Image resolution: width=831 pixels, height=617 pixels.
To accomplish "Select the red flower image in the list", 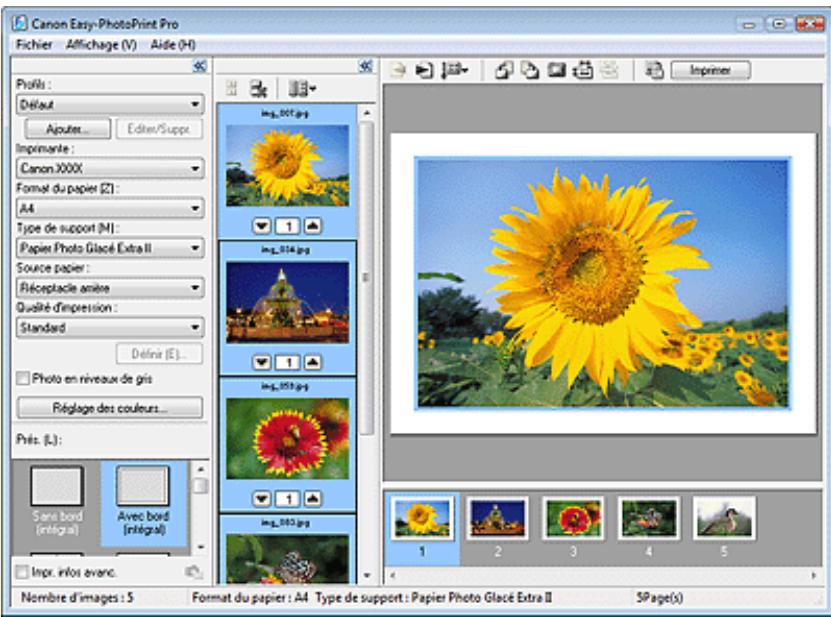I will pyautogui.click(x=287, y=438).
